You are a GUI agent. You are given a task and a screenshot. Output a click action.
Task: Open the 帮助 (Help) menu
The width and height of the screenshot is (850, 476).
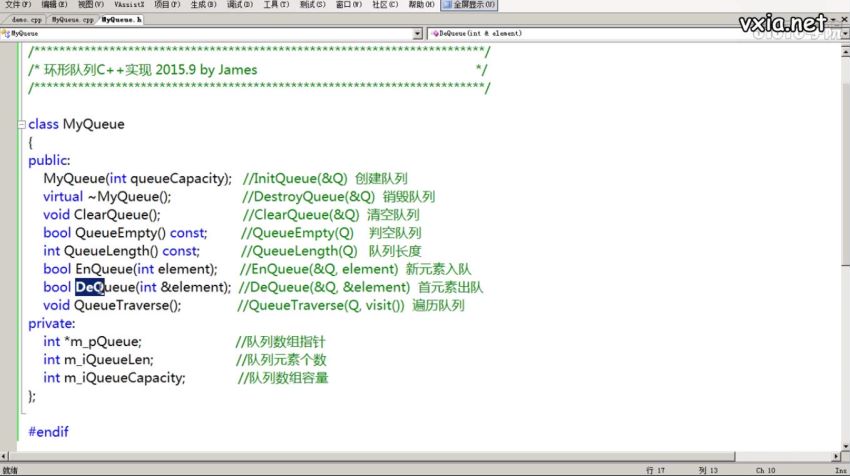[422, 5]
